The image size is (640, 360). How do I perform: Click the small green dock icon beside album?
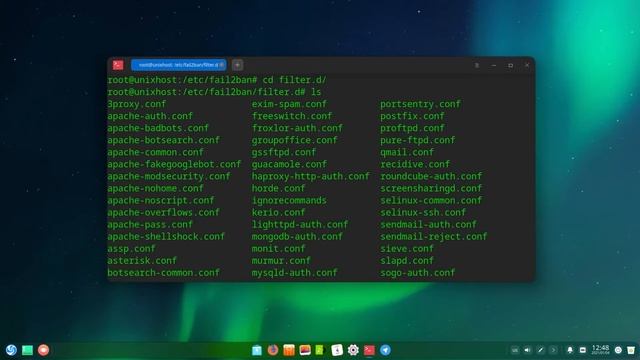[x=320, y=350]
